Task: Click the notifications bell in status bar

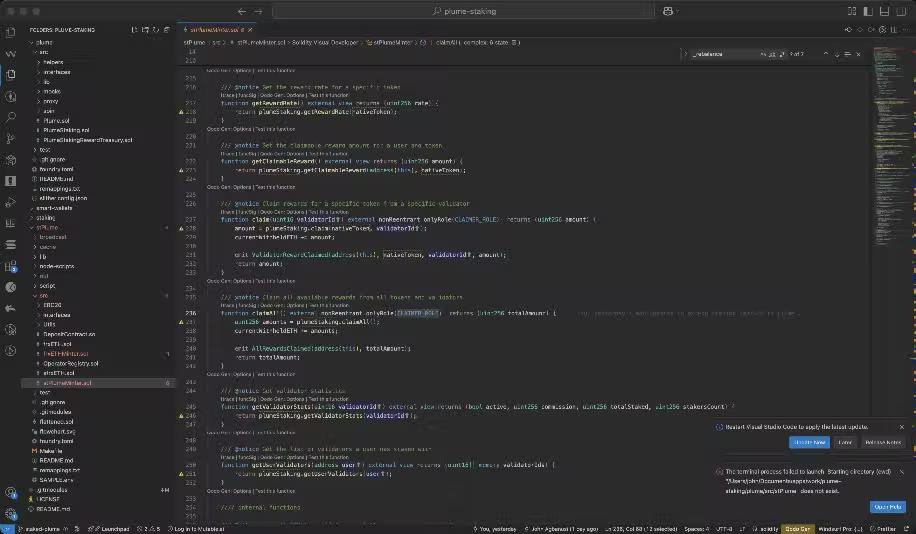Action: pyautogui.click(x=906, y=529)
